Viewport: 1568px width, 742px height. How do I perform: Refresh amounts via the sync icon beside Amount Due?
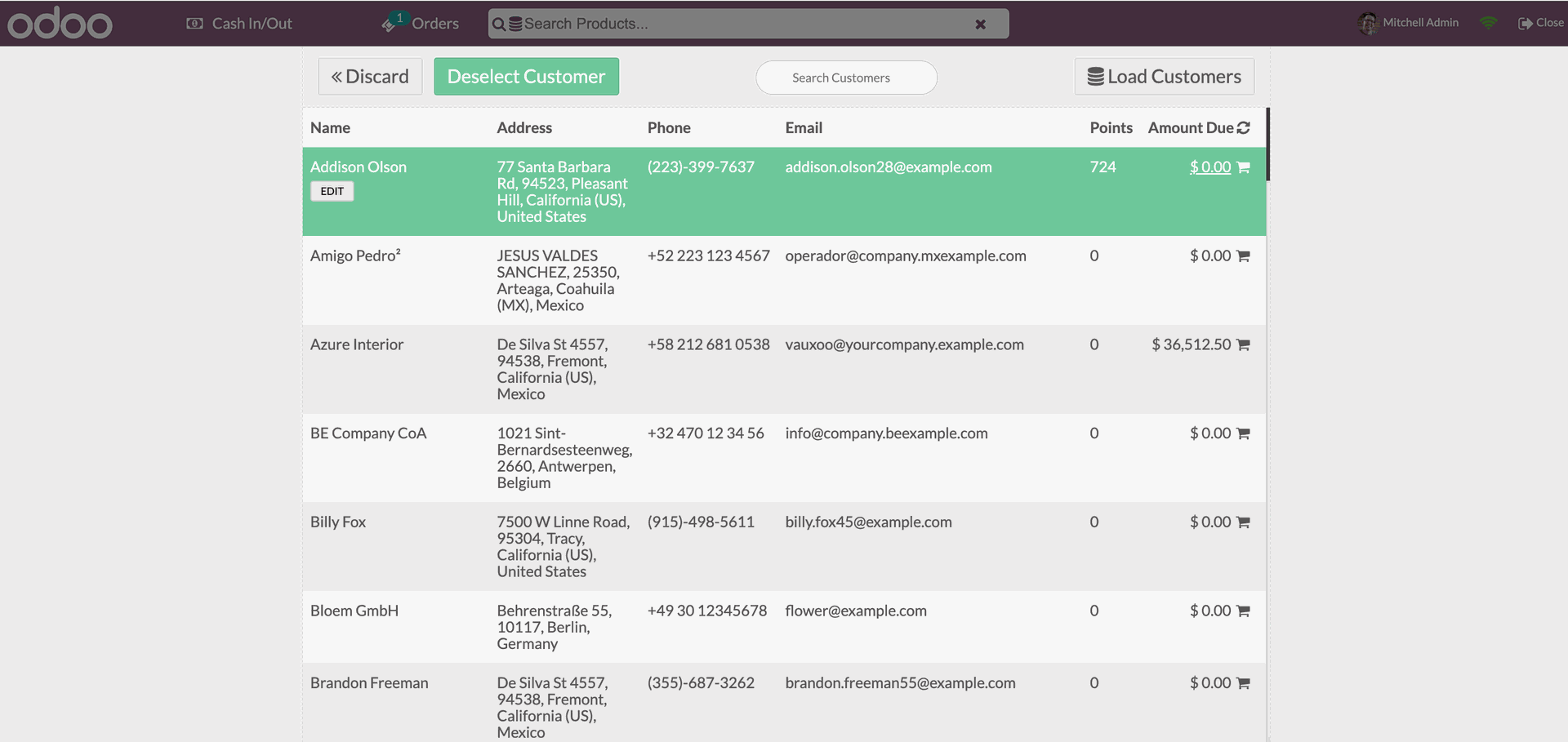point(1244,127)
